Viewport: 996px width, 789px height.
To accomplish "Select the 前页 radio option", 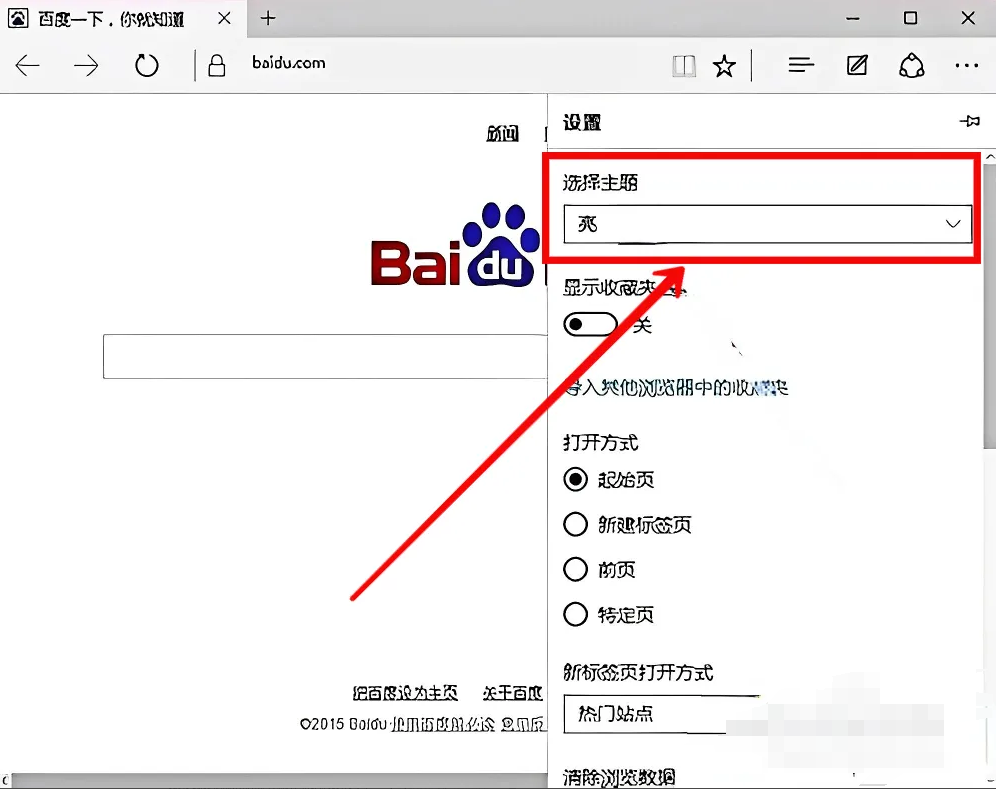I will (575, 569).
